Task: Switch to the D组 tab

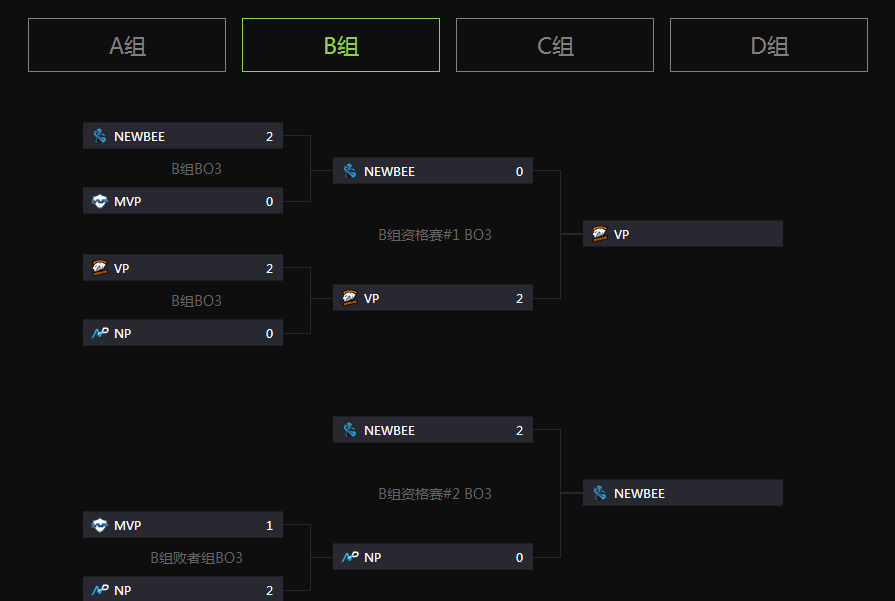Action: (769, 45)
